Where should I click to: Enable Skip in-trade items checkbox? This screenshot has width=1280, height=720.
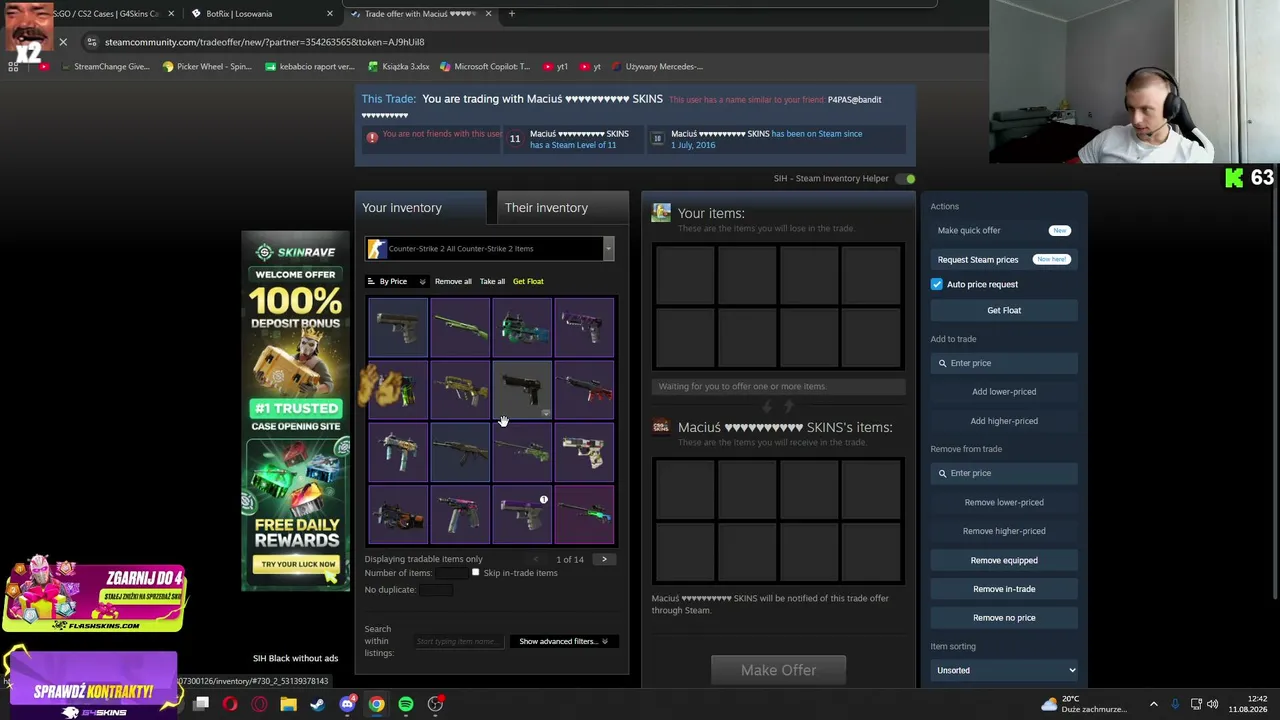pyautogui.click(x=476, y=572)
